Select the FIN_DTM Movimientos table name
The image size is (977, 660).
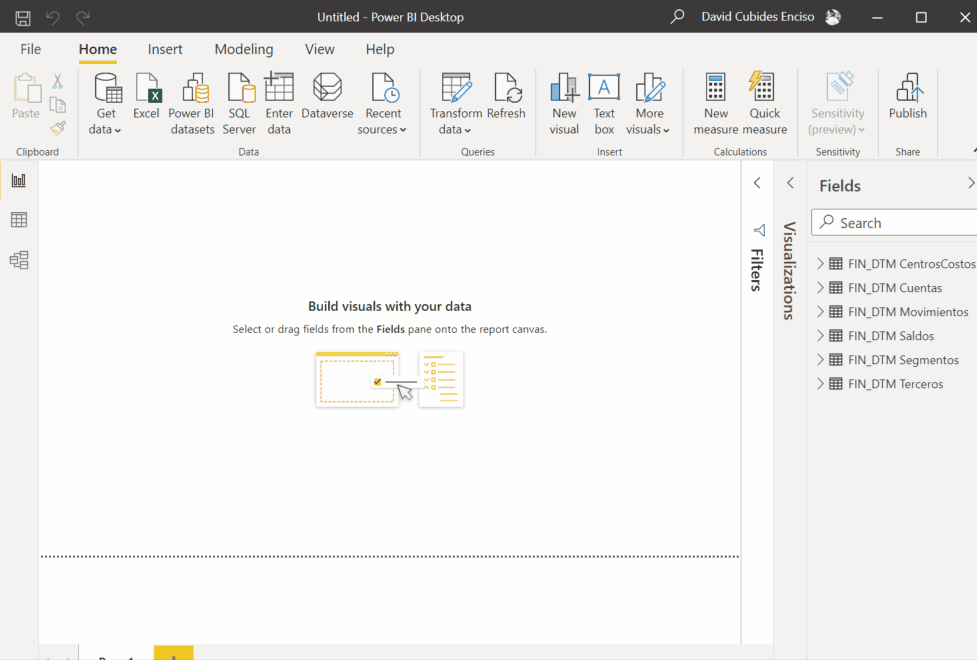pos(908,312)
